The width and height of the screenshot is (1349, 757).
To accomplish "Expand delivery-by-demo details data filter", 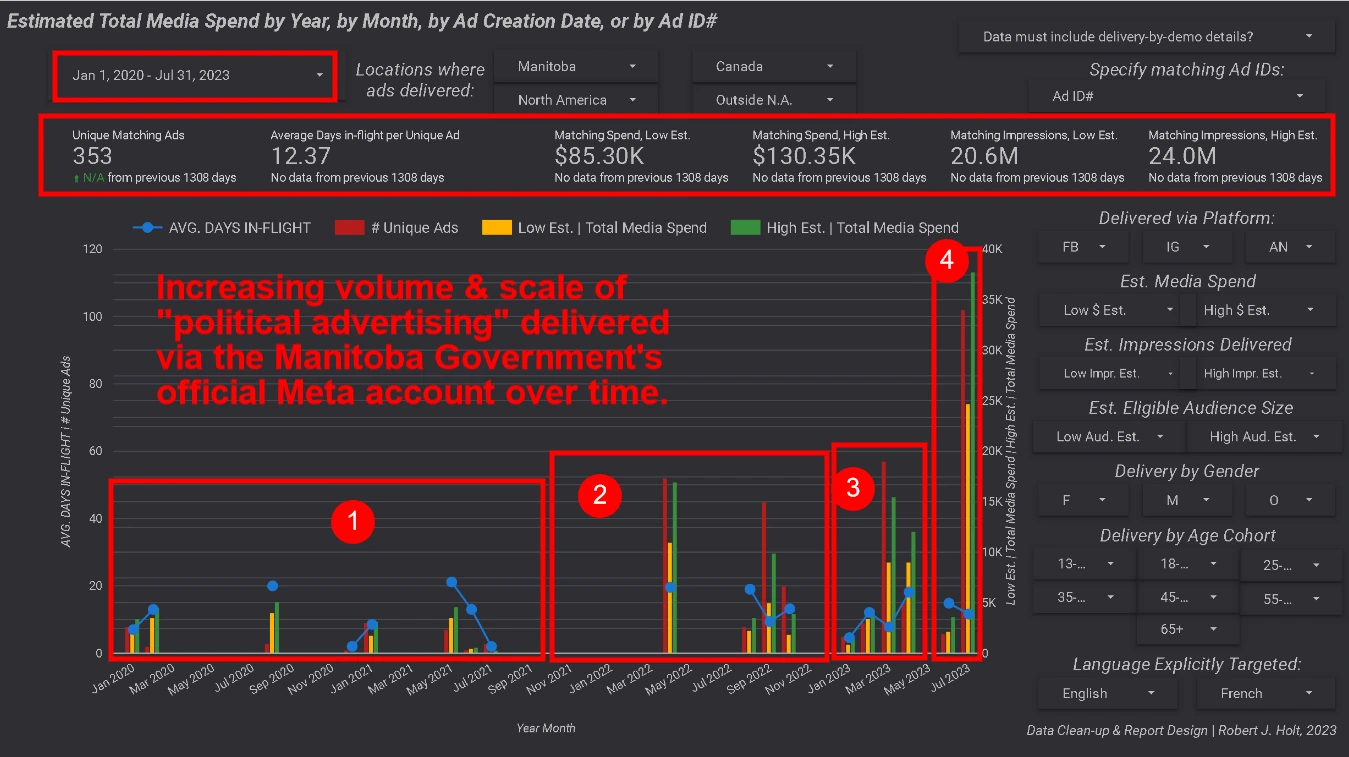I will pos(1146,37).
